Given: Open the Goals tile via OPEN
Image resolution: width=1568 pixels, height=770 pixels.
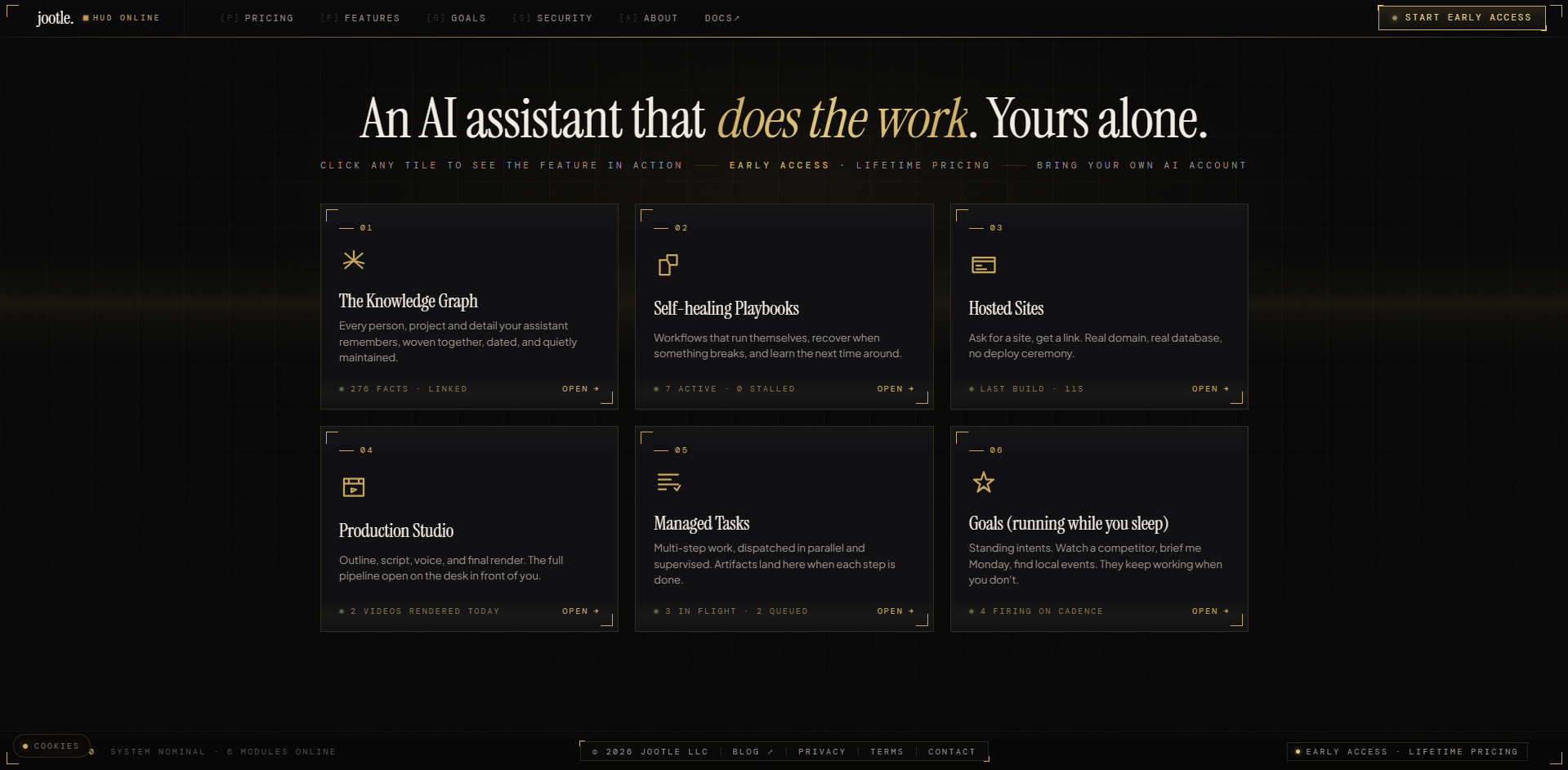Looking at the screenshot, I should 1210,611.
